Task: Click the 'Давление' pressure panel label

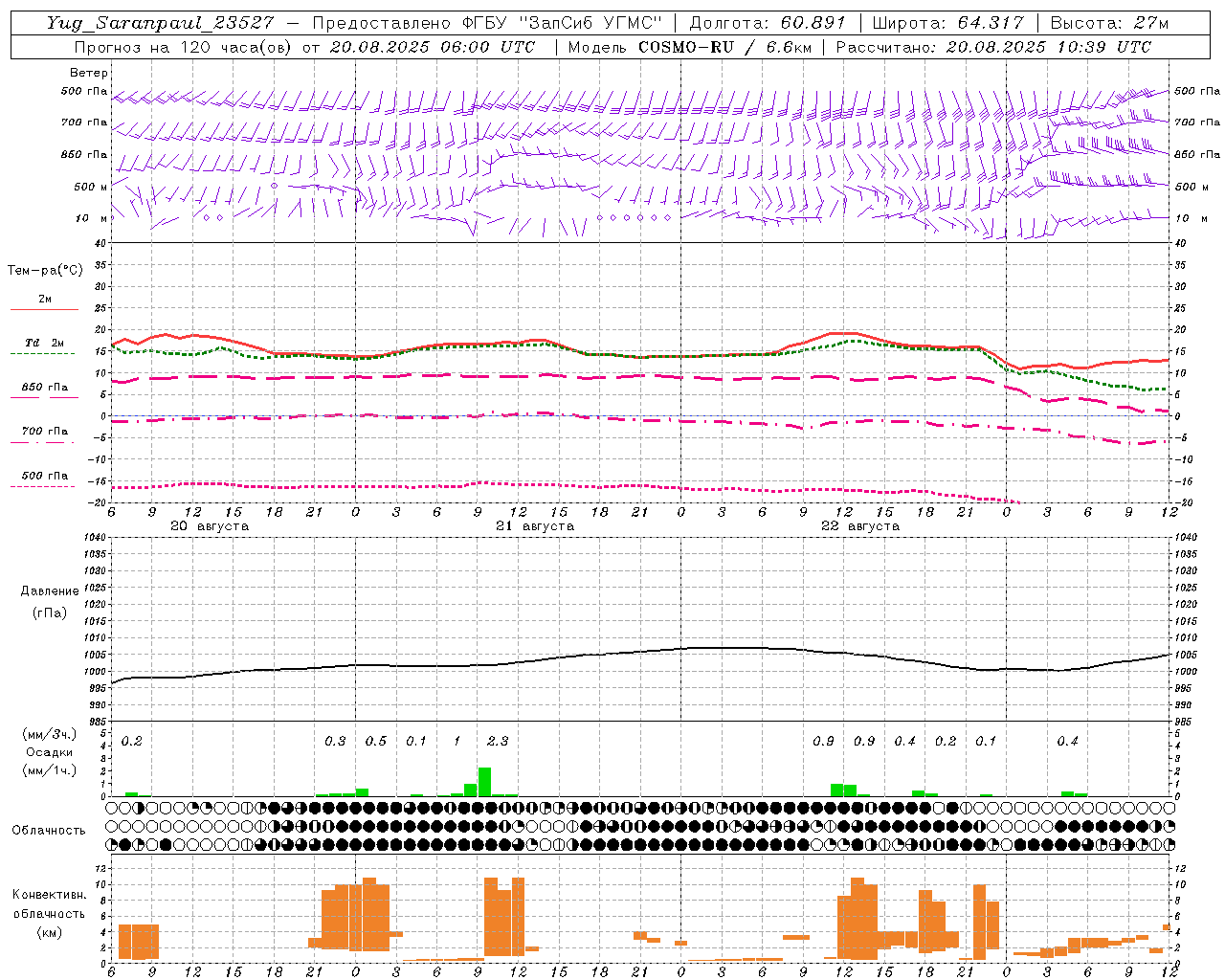Action: (x=49, y=591)
